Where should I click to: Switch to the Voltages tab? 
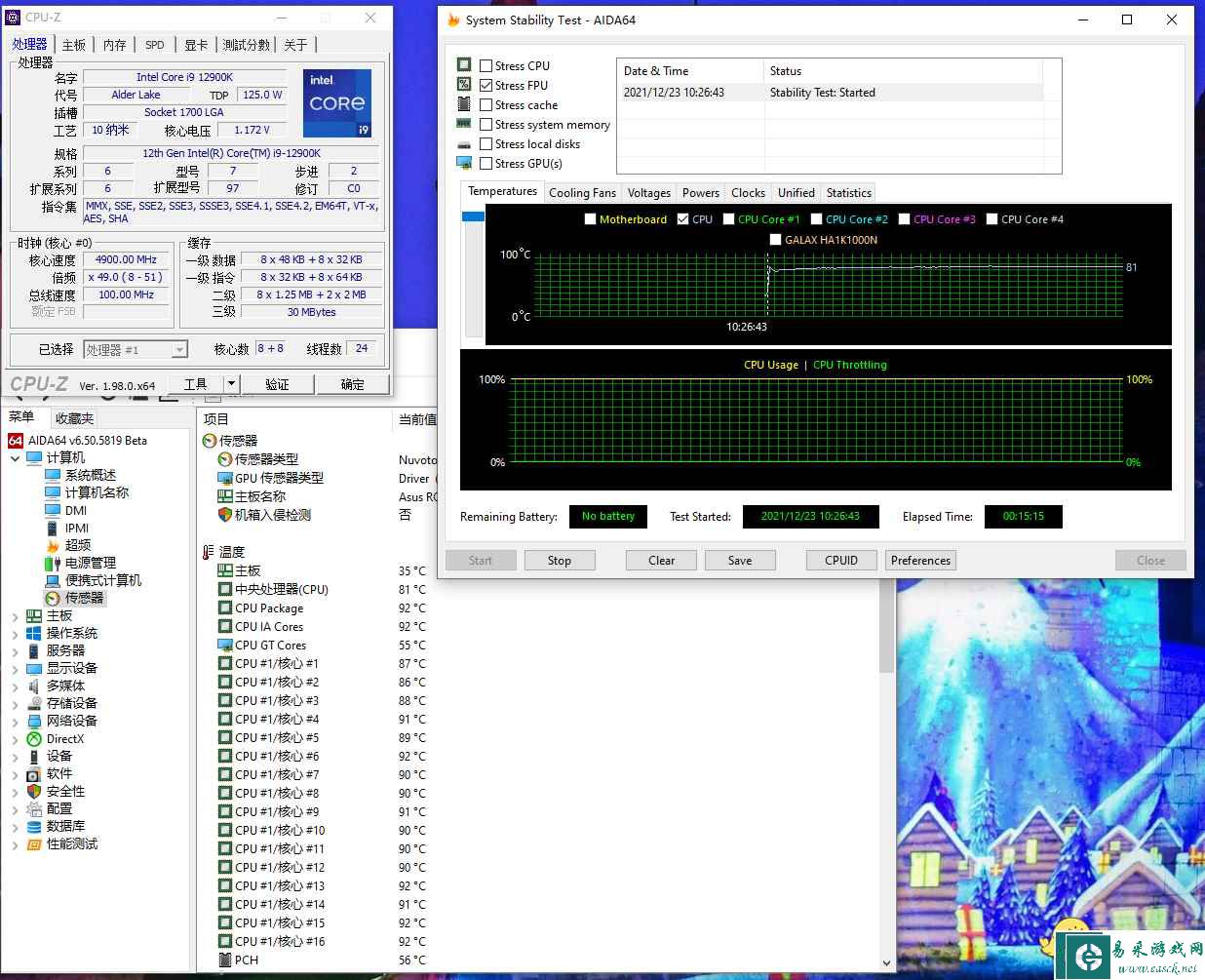tap(649, 193)
